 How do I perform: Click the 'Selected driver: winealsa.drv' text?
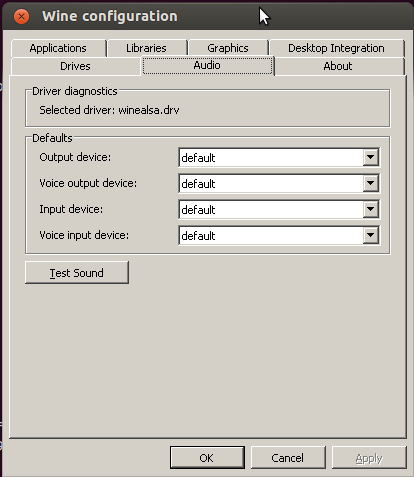pyautogui.click(x=109, y=110)
